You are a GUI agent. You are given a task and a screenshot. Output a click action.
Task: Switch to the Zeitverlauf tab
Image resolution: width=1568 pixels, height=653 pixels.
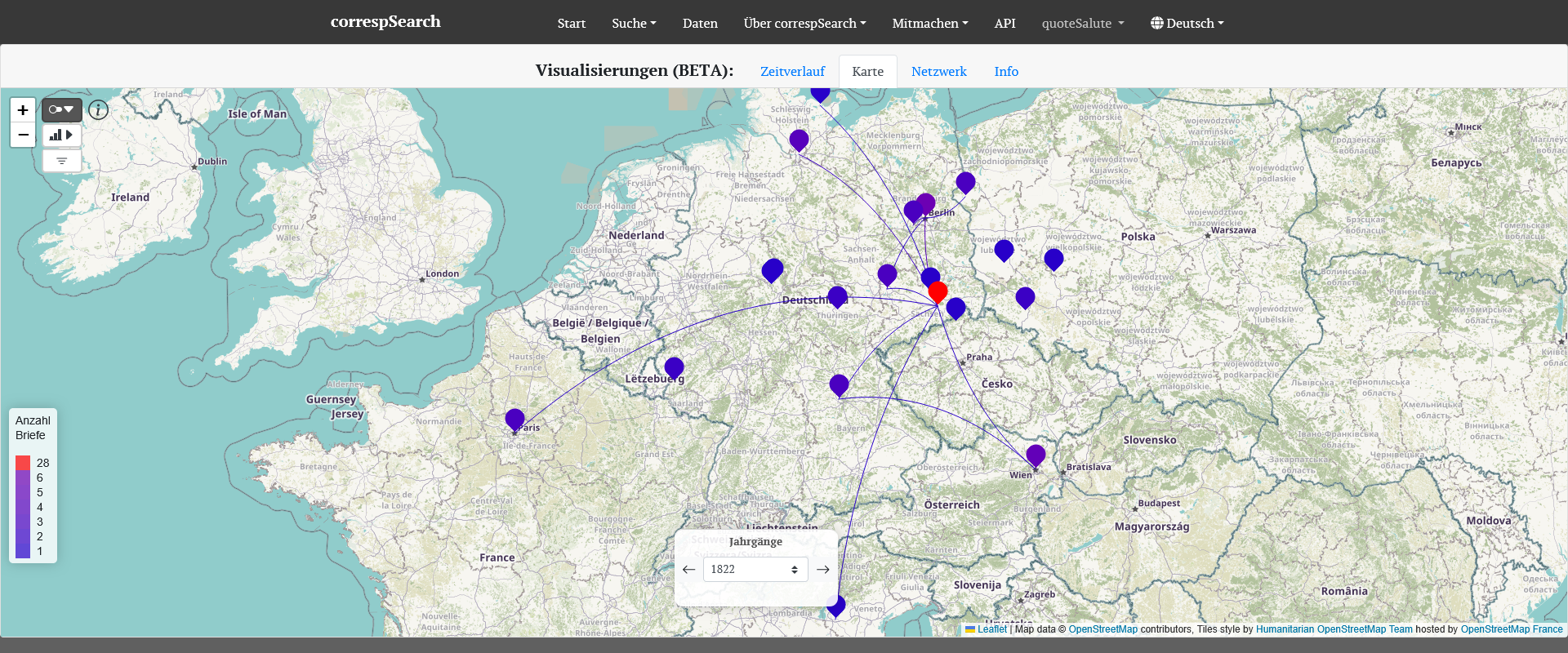tap(792, 72)
